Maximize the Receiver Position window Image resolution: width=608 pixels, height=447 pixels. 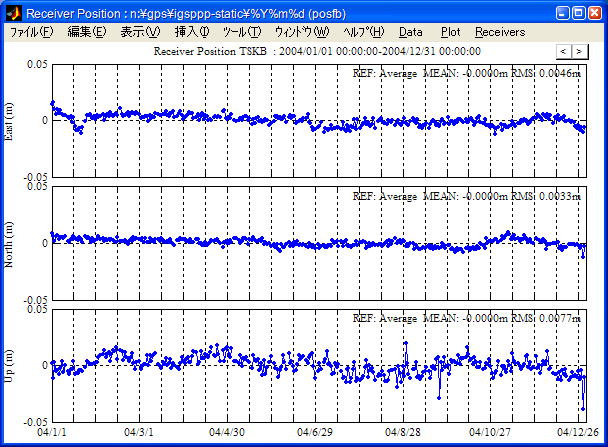coord(578,13)
